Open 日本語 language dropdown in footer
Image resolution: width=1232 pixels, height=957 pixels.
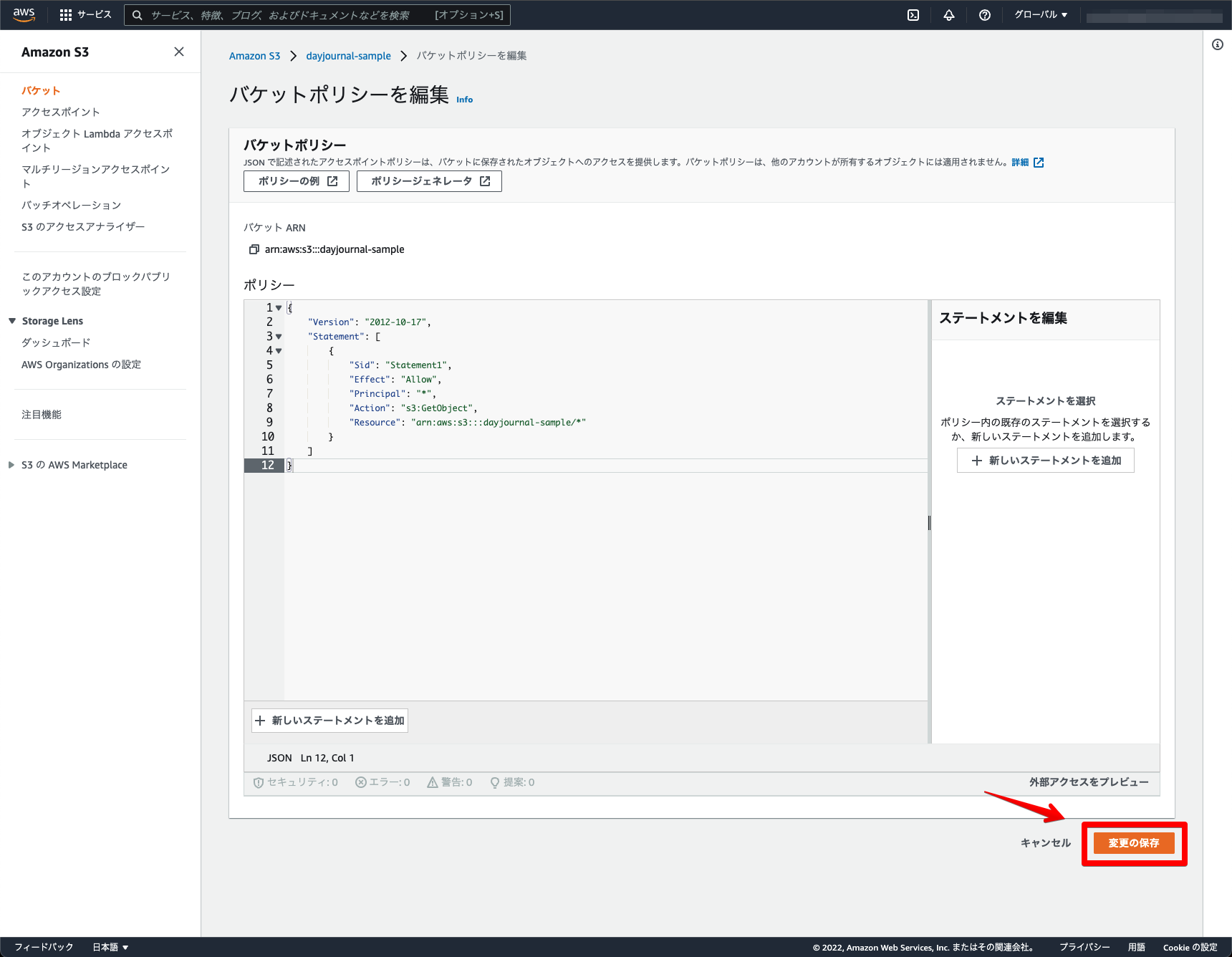(110, 947)
